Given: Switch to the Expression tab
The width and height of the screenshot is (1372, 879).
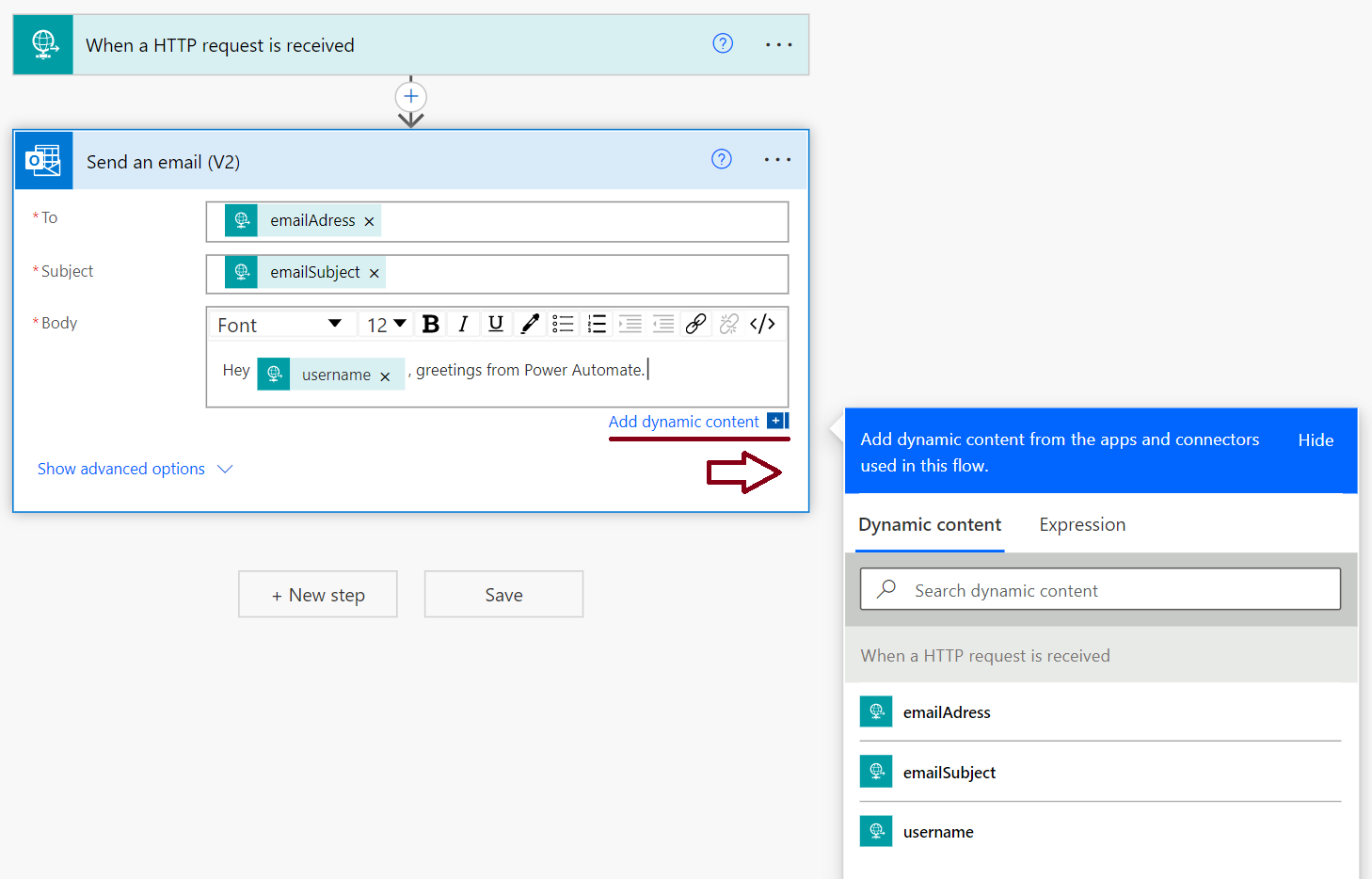Looking at the screenshot, I should 1082,525.
